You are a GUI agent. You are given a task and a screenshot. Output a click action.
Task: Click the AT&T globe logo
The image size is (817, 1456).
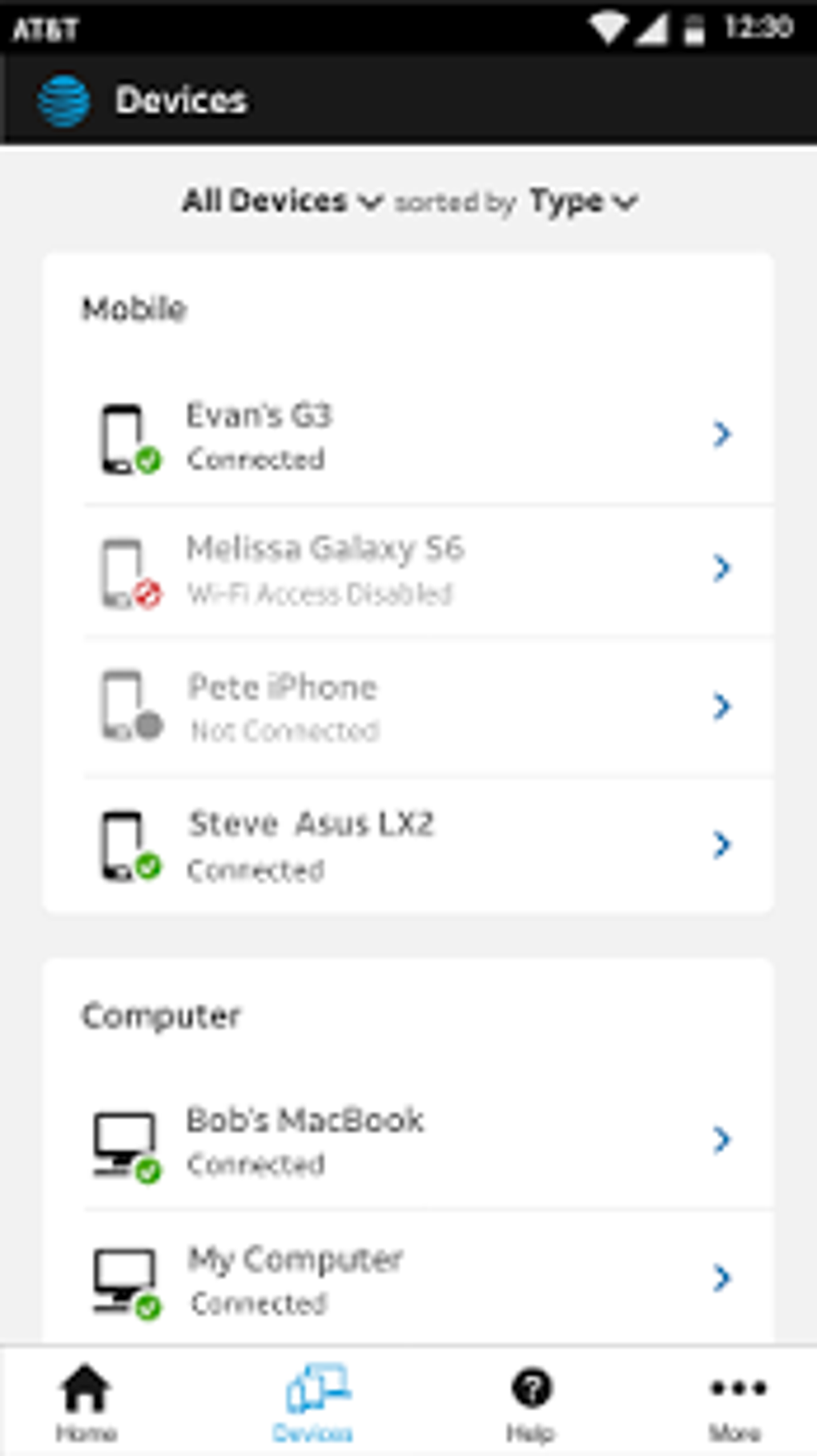click(63, 99)
